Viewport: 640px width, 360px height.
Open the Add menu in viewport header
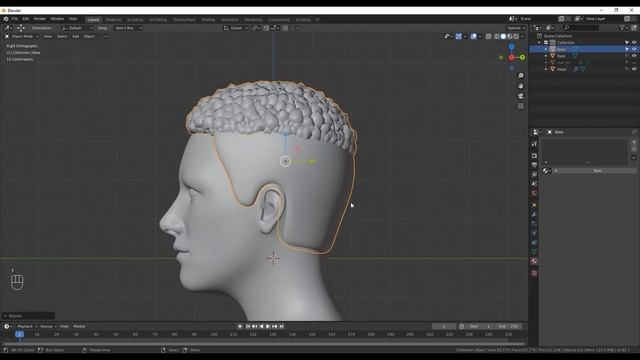(x=76, y=36)
